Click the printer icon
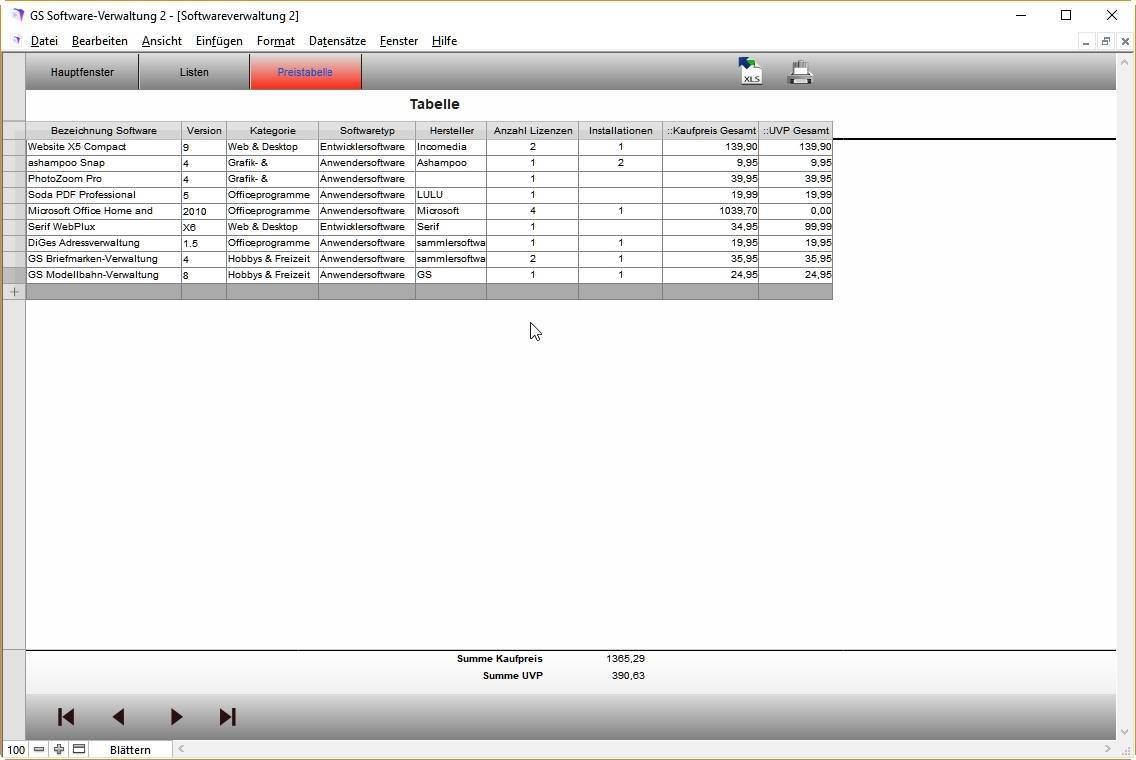Image resolution: width=1136 pixels, height=760 pixels. pyautogui.click(x=800, y=72)
